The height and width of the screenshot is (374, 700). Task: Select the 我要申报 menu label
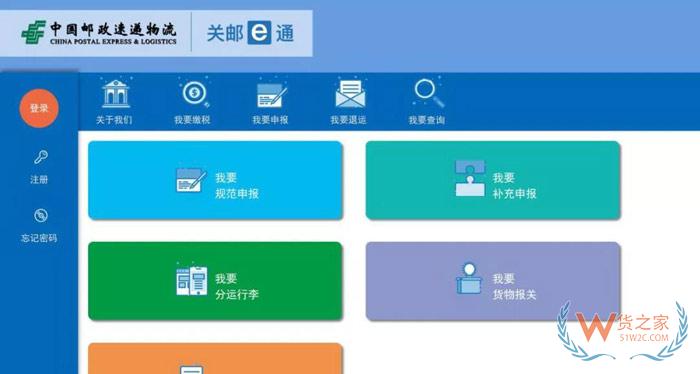(271, 120)
